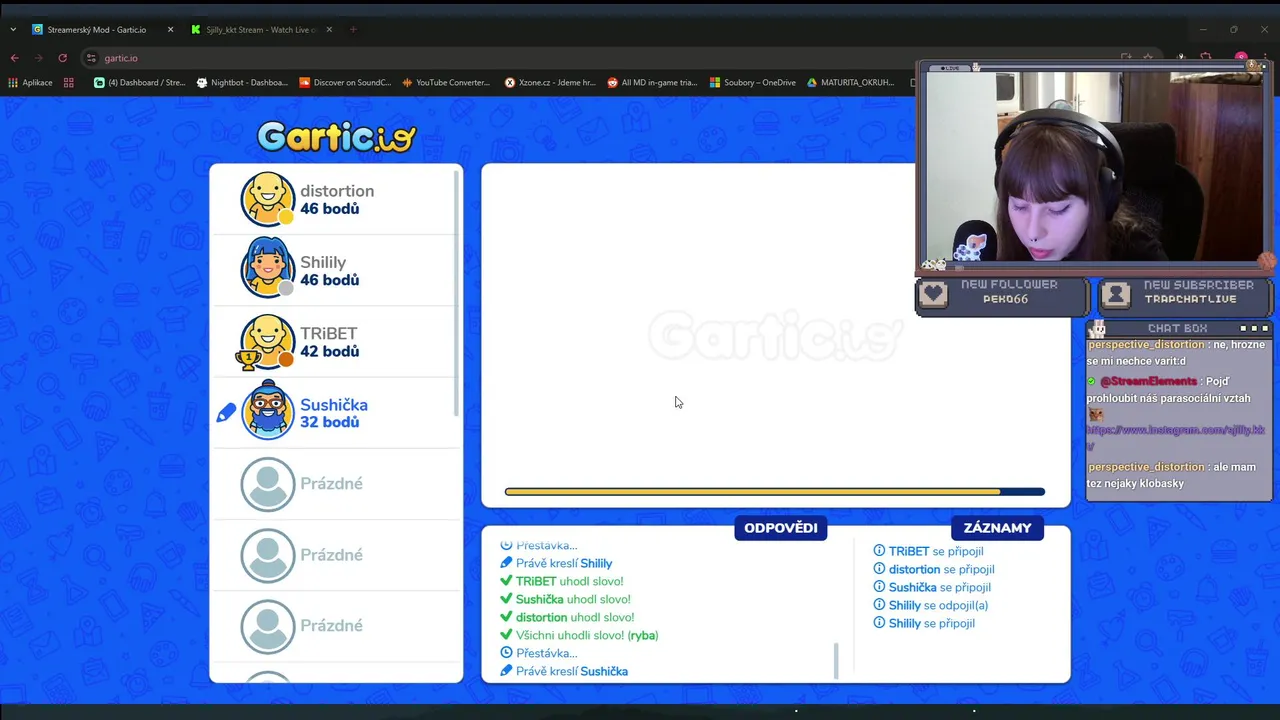1280x720 pixels.
Task: Click TRiBET's trophy avatar
Action: (266, 342)
